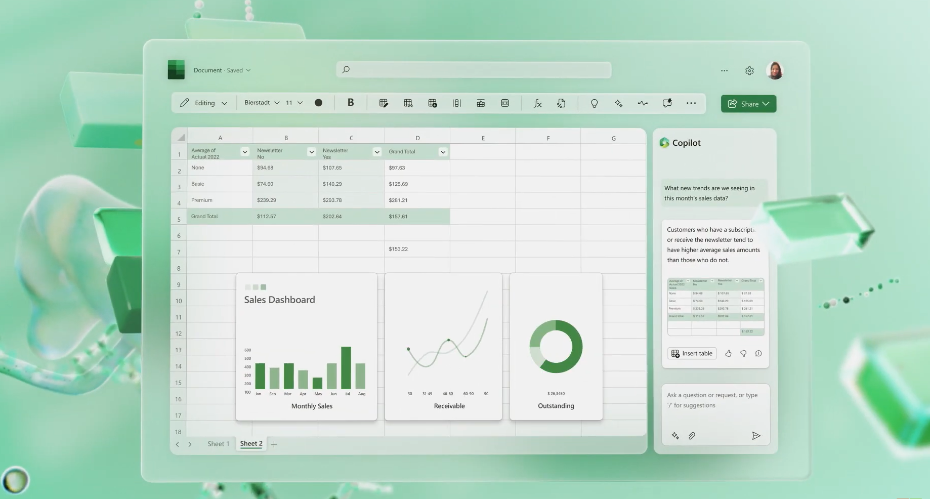Open comments from the toolbar icon
Viewport: 930px width, 499px height.
[667, 103]
